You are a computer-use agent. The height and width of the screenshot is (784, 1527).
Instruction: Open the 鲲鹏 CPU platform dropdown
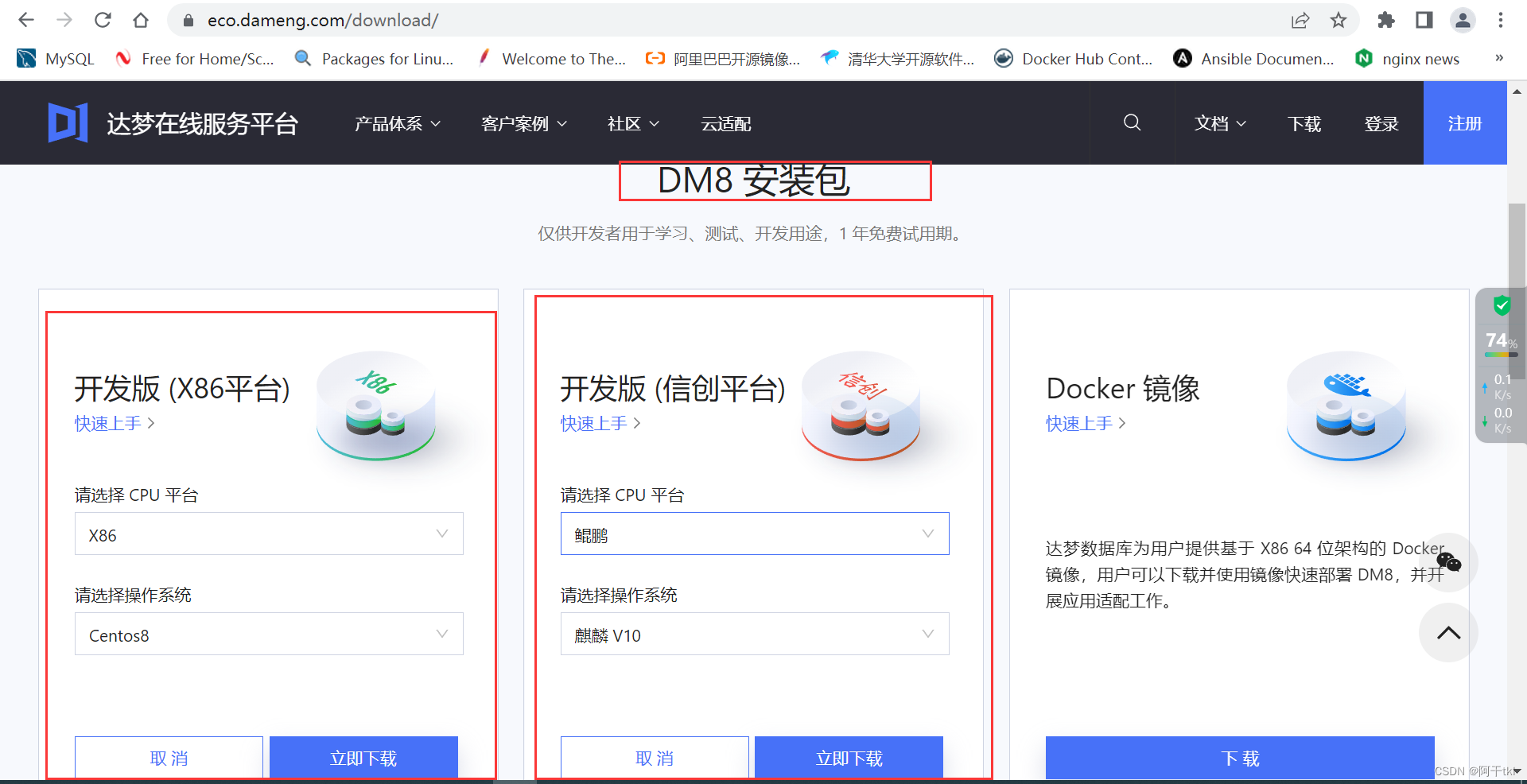point(755,534)
